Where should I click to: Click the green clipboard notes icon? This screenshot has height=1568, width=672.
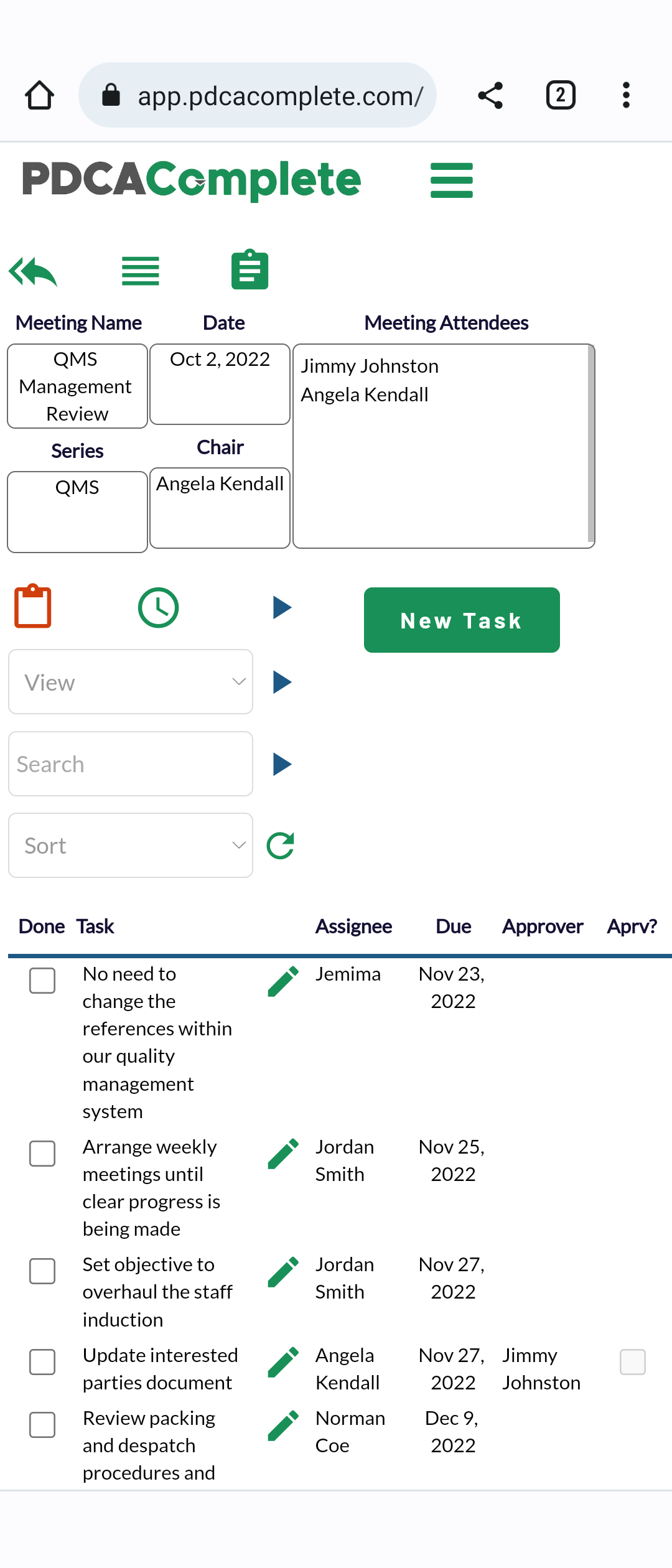coord(250,269)
